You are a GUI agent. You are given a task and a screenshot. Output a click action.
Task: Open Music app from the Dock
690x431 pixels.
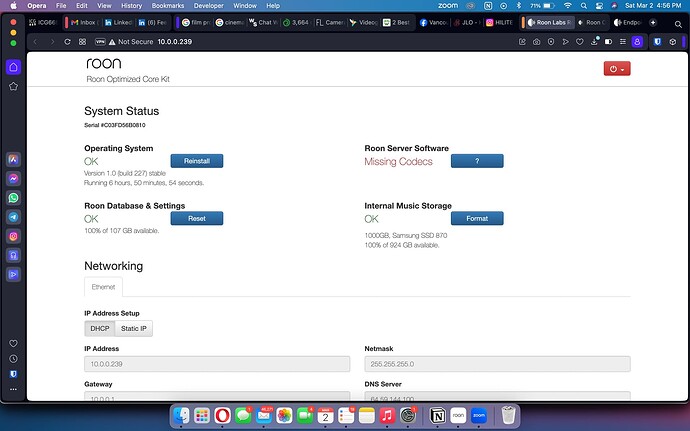pyautogui.click(x=387, y=415)
